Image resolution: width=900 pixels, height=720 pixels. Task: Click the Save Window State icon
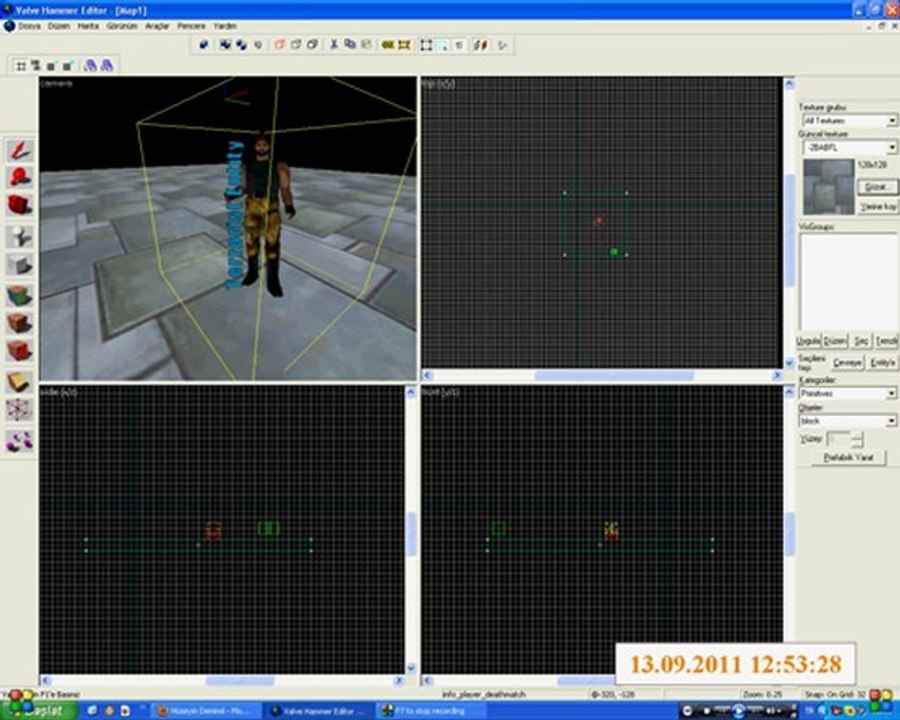[x=106, y=66]
